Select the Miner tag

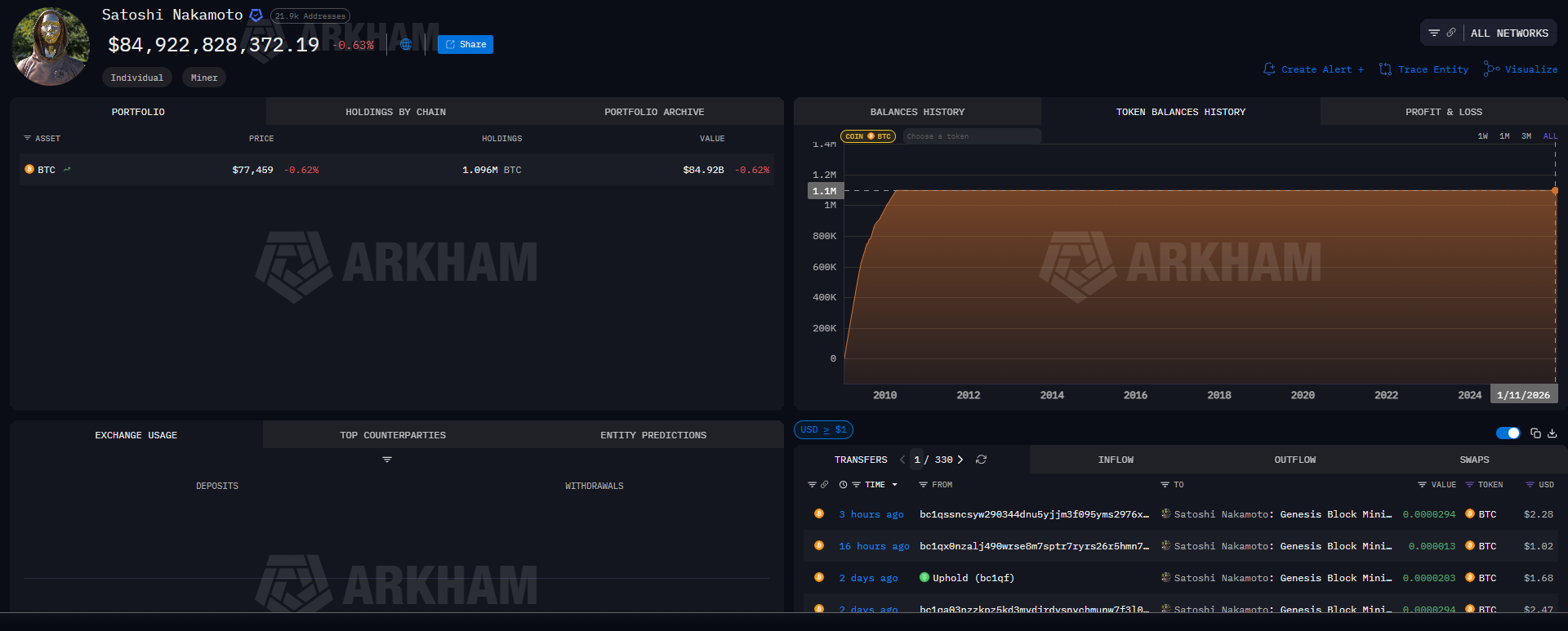[204, 78]
